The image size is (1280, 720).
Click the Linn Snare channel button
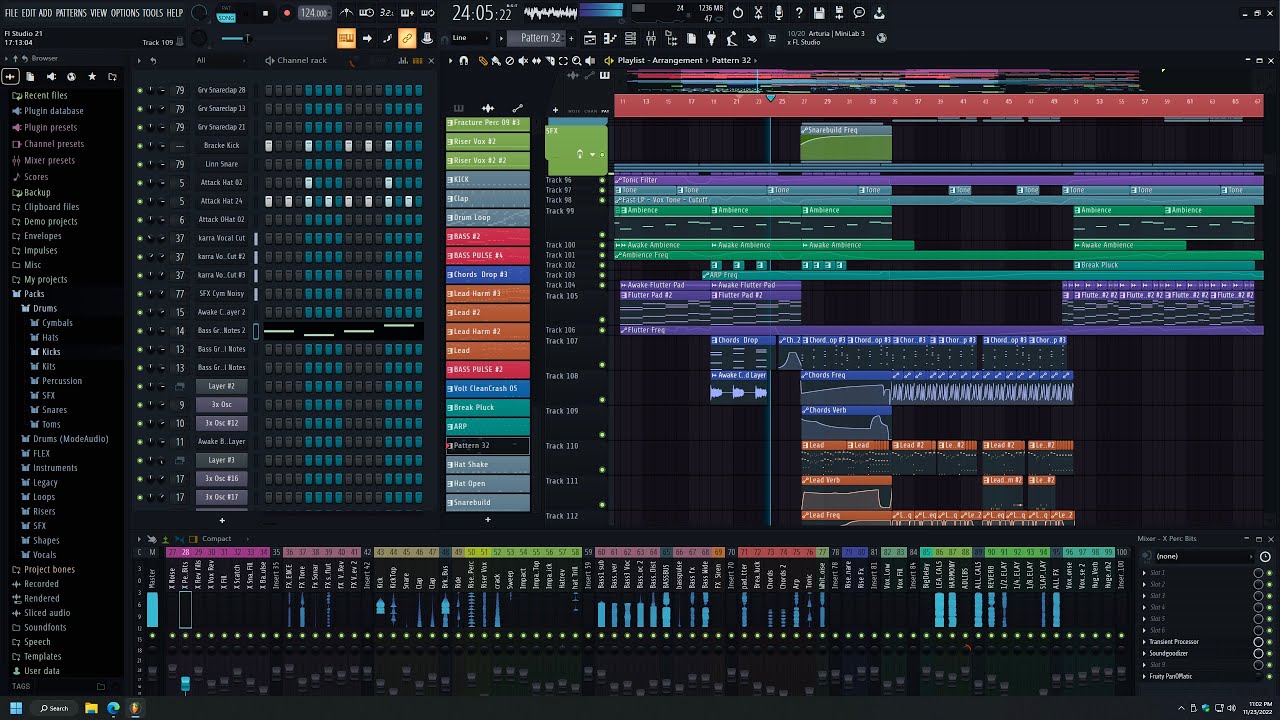point(221,164)
